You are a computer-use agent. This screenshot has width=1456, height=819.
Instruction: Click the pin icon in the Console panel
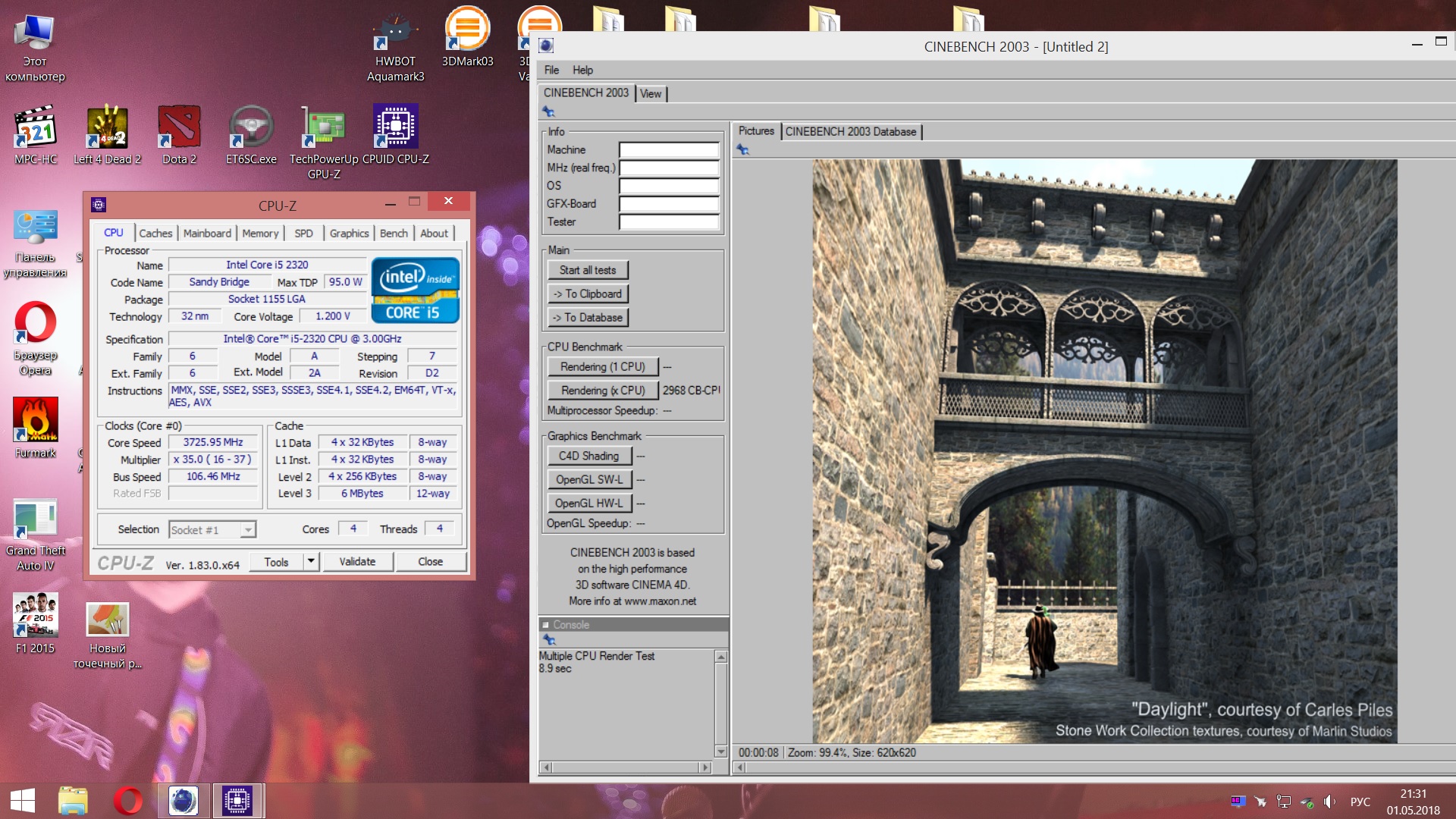click(x=549, y=640)
